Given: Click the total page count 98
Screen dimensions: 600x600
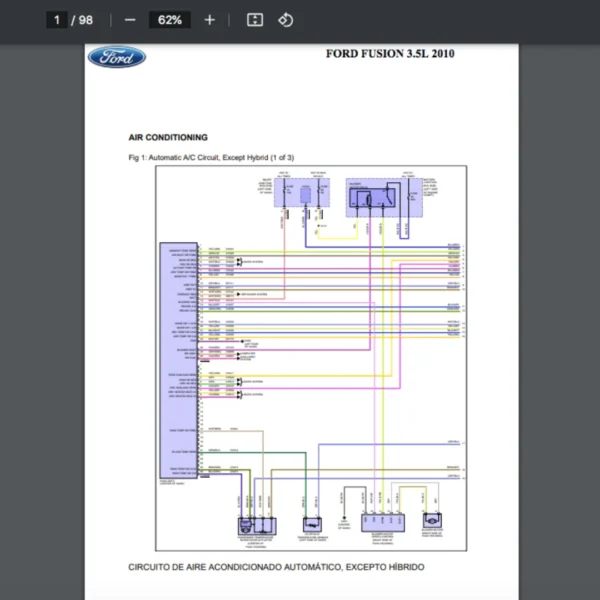Looking at the screenshot, I should 86,20.
